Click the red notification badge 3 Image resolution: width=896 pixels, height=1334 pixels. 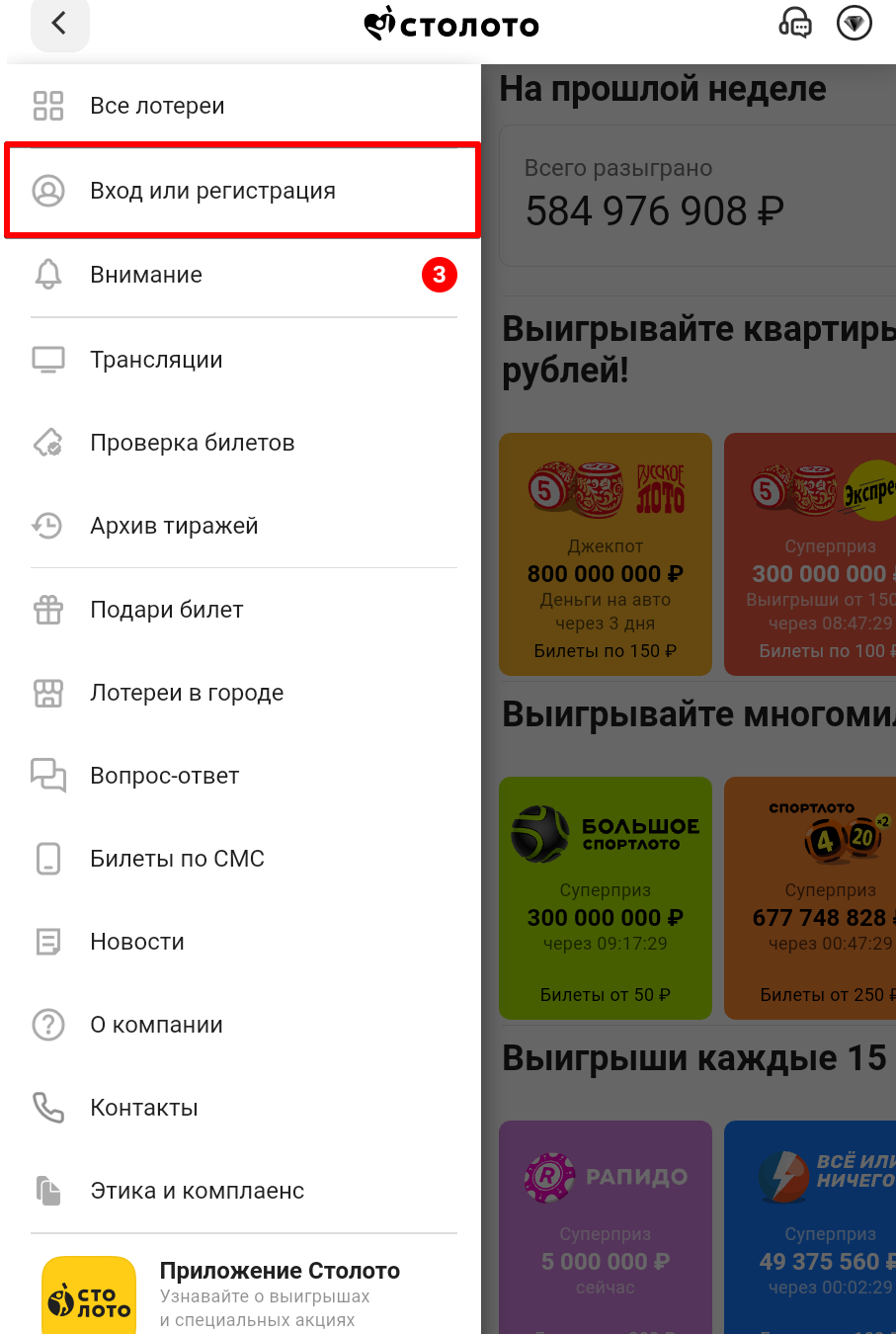point(440,275)
